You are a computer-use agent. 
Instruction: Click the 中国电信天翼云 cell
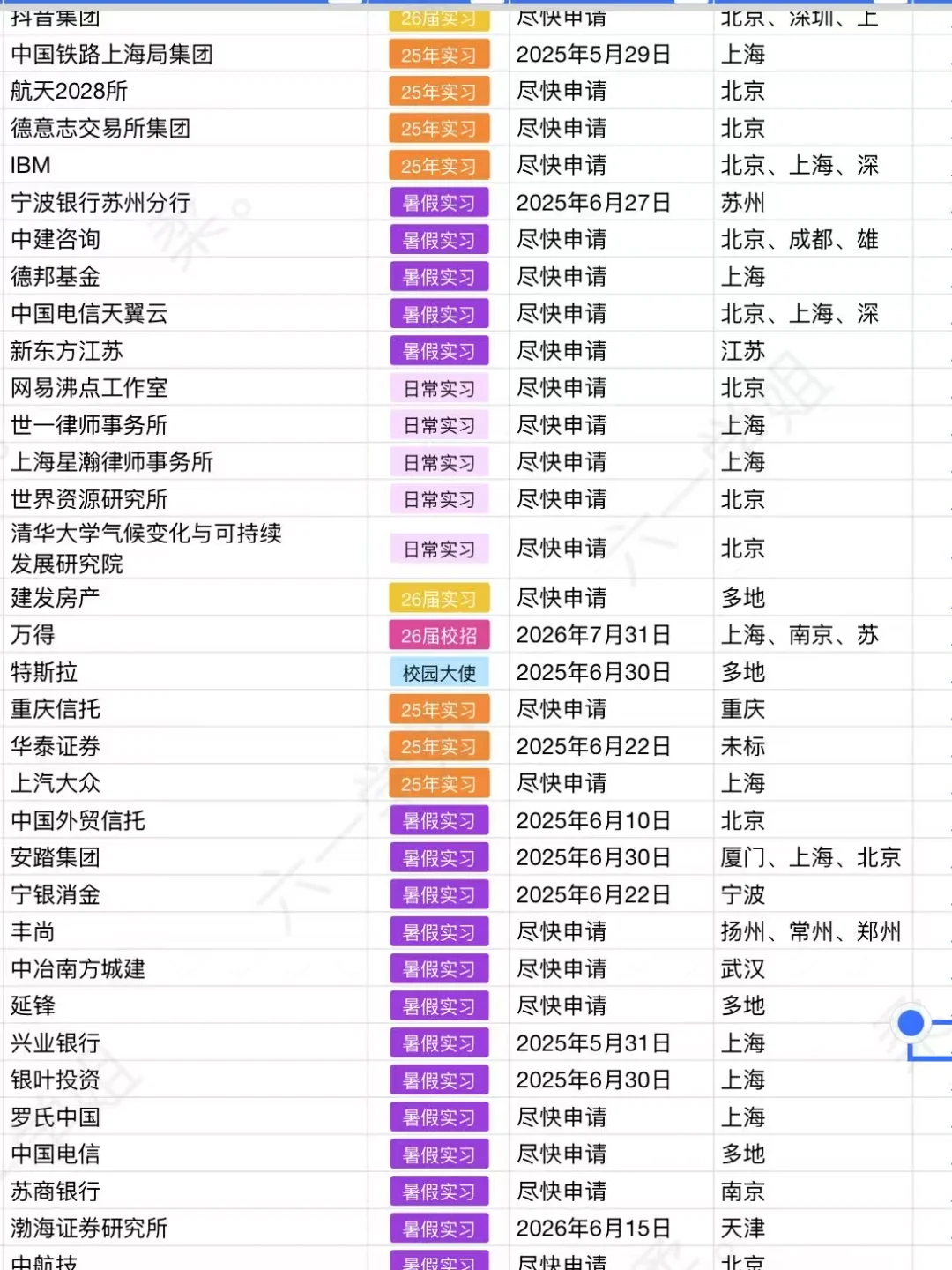[x=185, y=314]
